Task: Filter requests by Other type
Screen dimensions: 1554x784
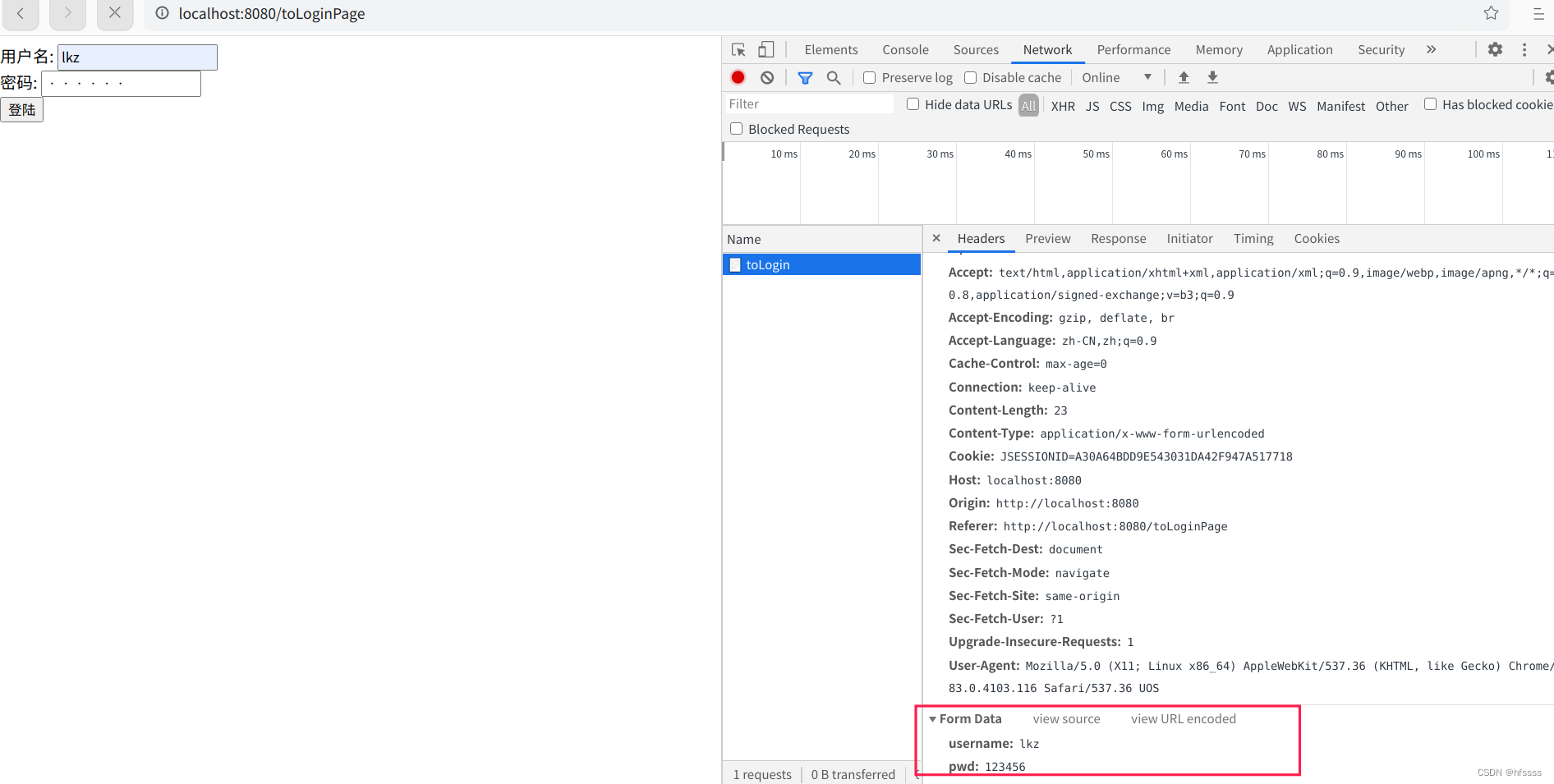Action: coord(1391,106)
